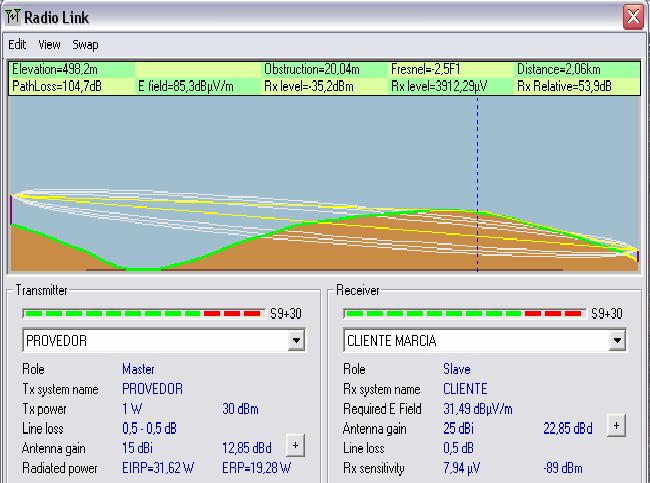650x483 pixels.
Task: Open the Edit menu
Action: [x=17, y=44]
